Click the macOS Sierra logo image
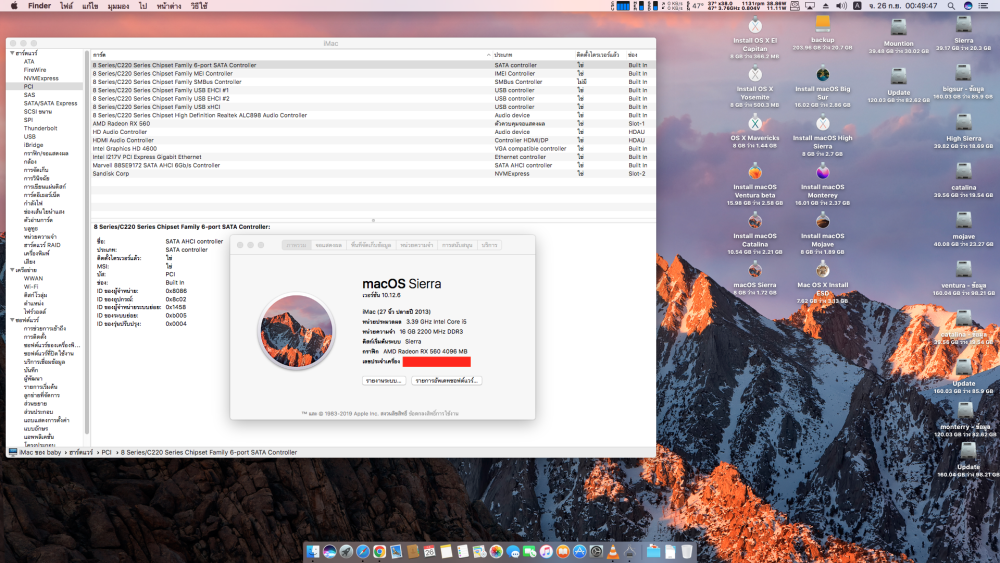The height and width of the screenshot is (563, 1000). click(x=296, y=331)
